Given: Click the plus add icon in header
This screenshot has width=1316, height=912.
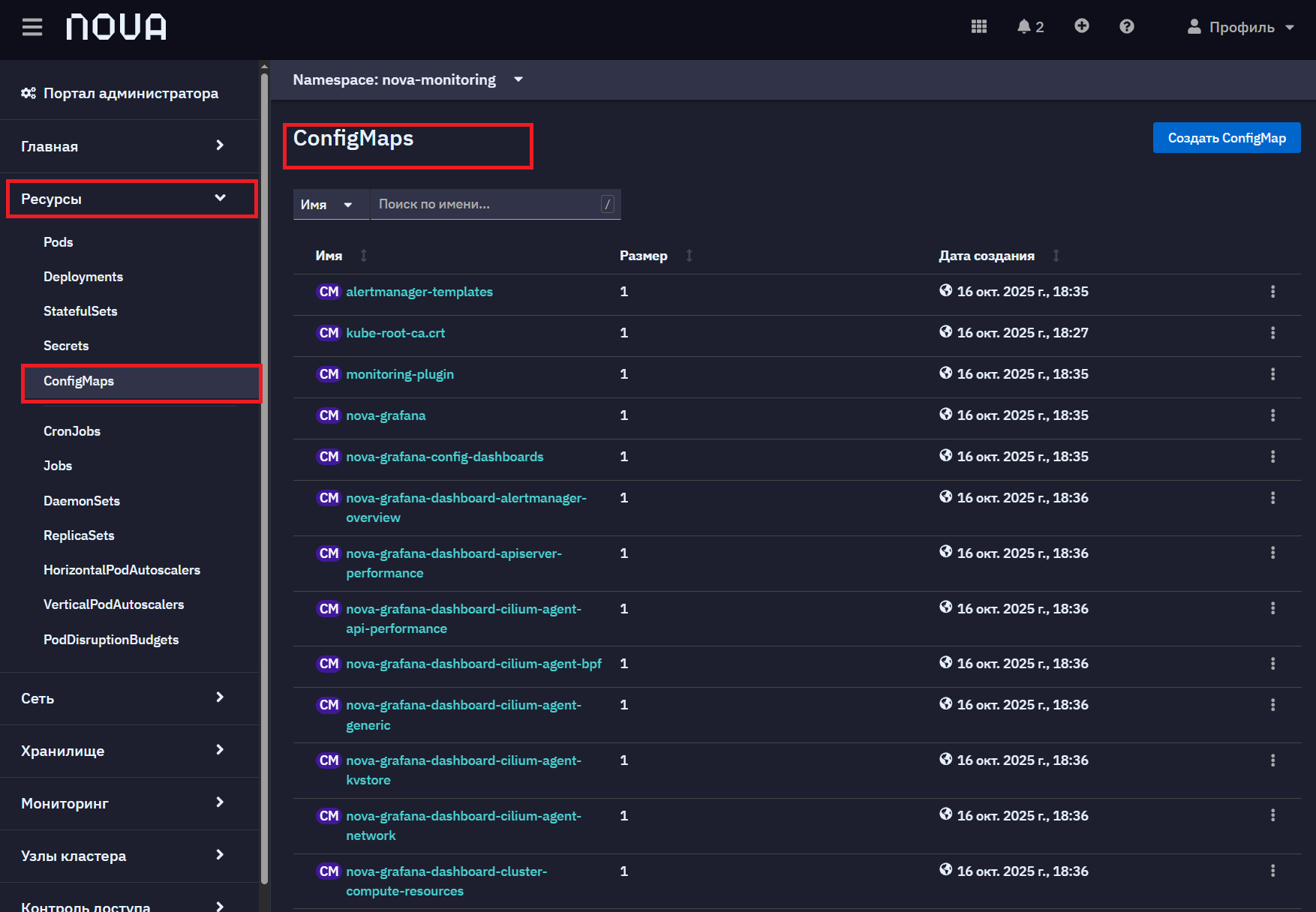Looking at the screenshot, I should (x=1081, y=26).
